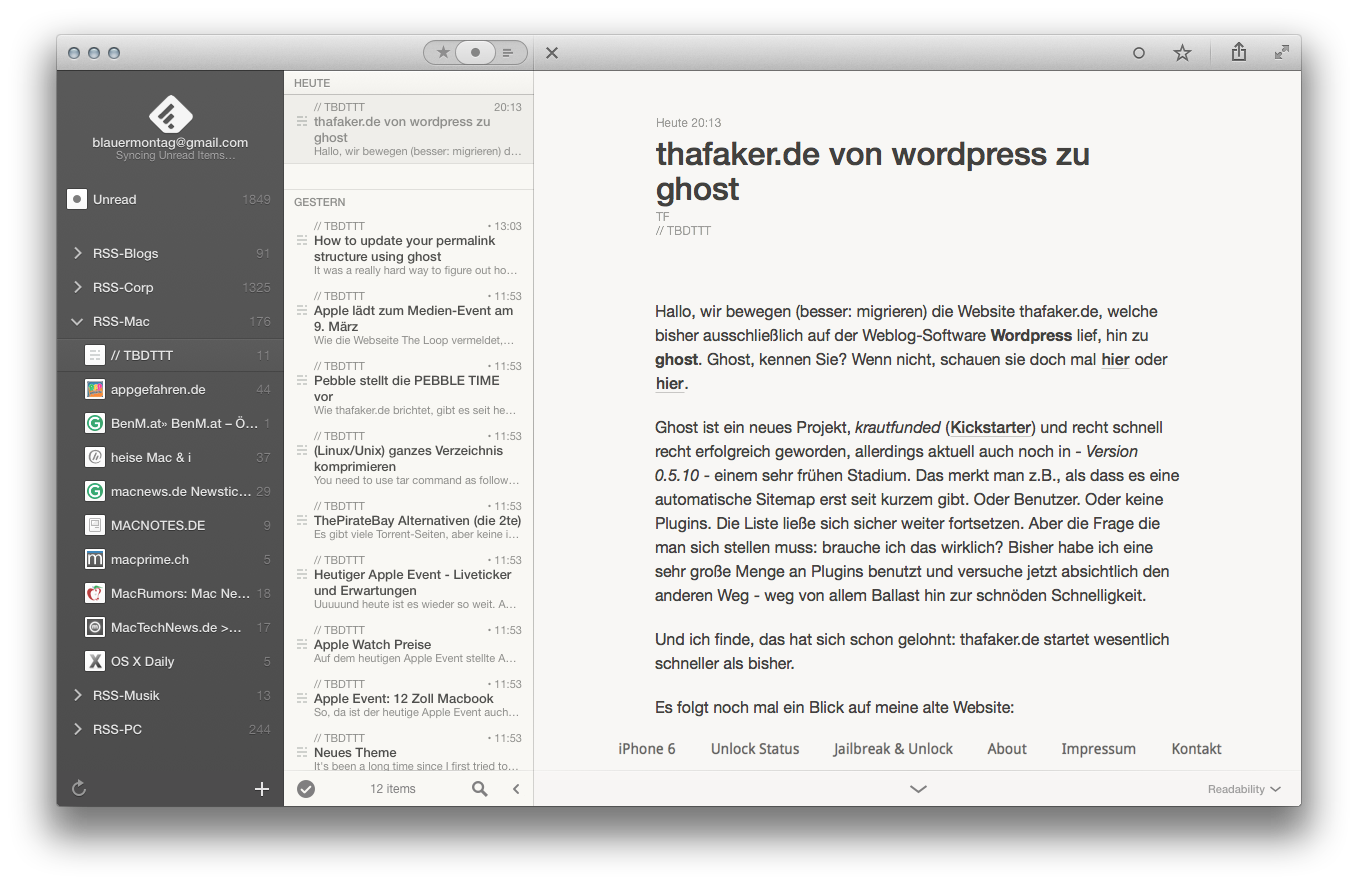Switch to all items list filter
1358x885 pixels.
click(507, 52)
